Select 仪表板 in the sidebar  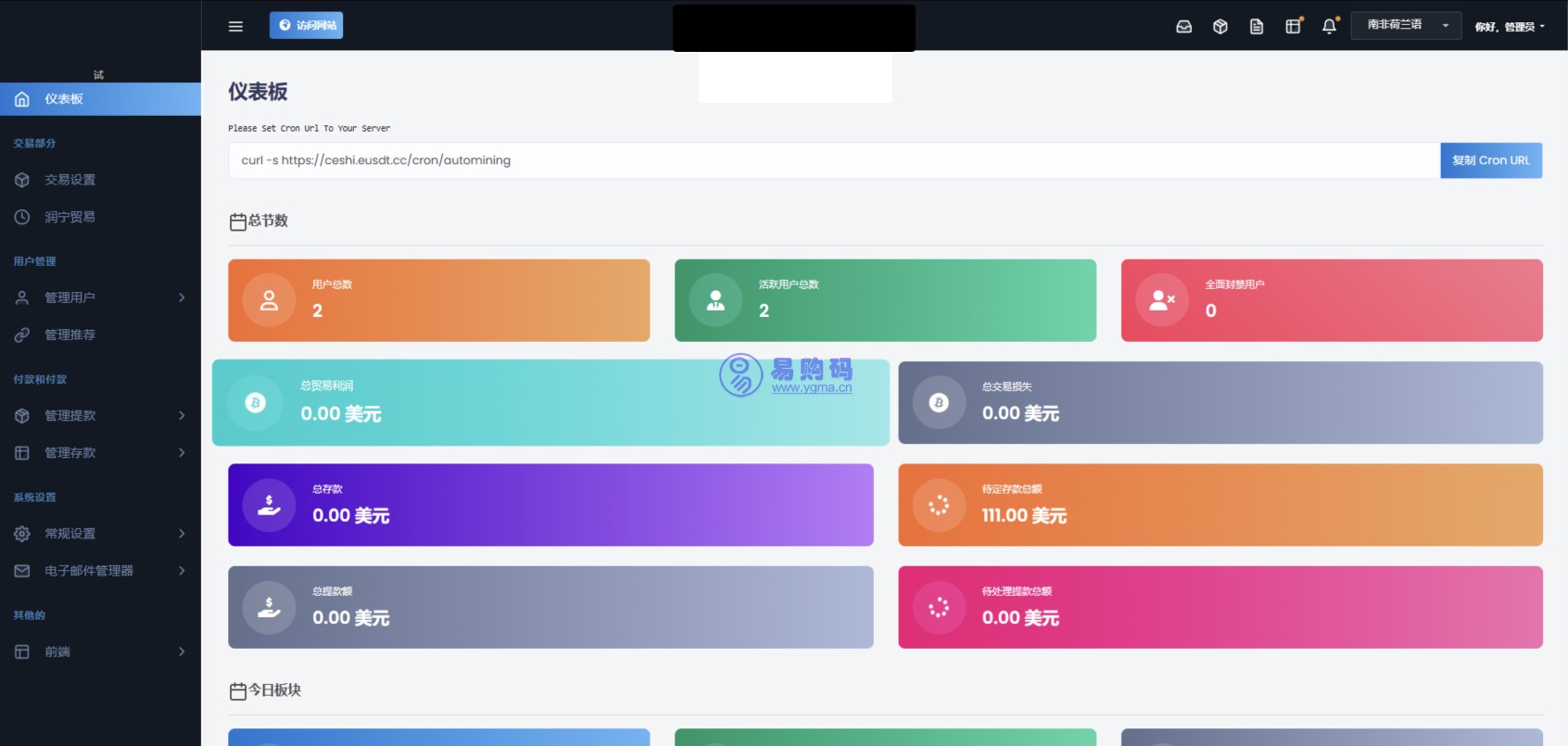coord(100,99)
